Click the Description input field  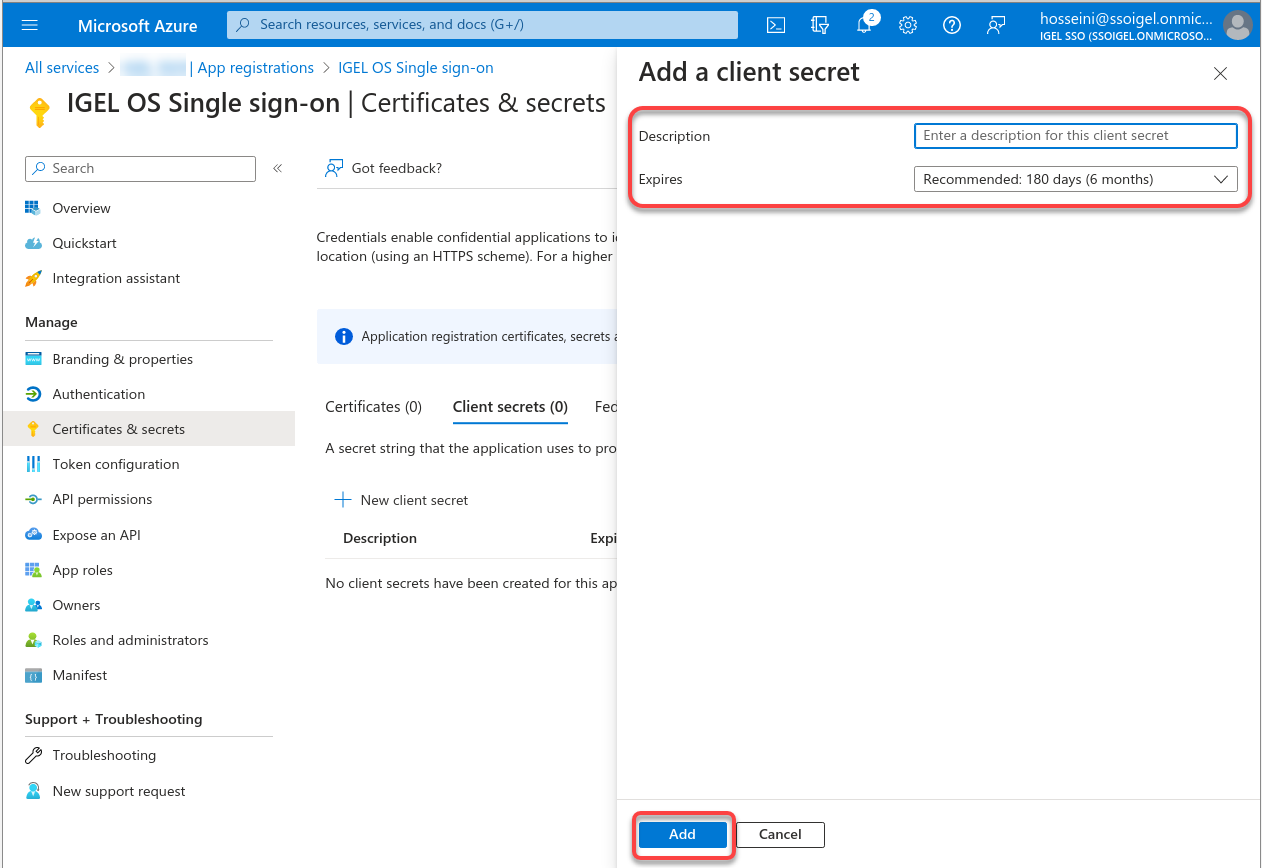pyautogui.click(x=1075, y=135)
